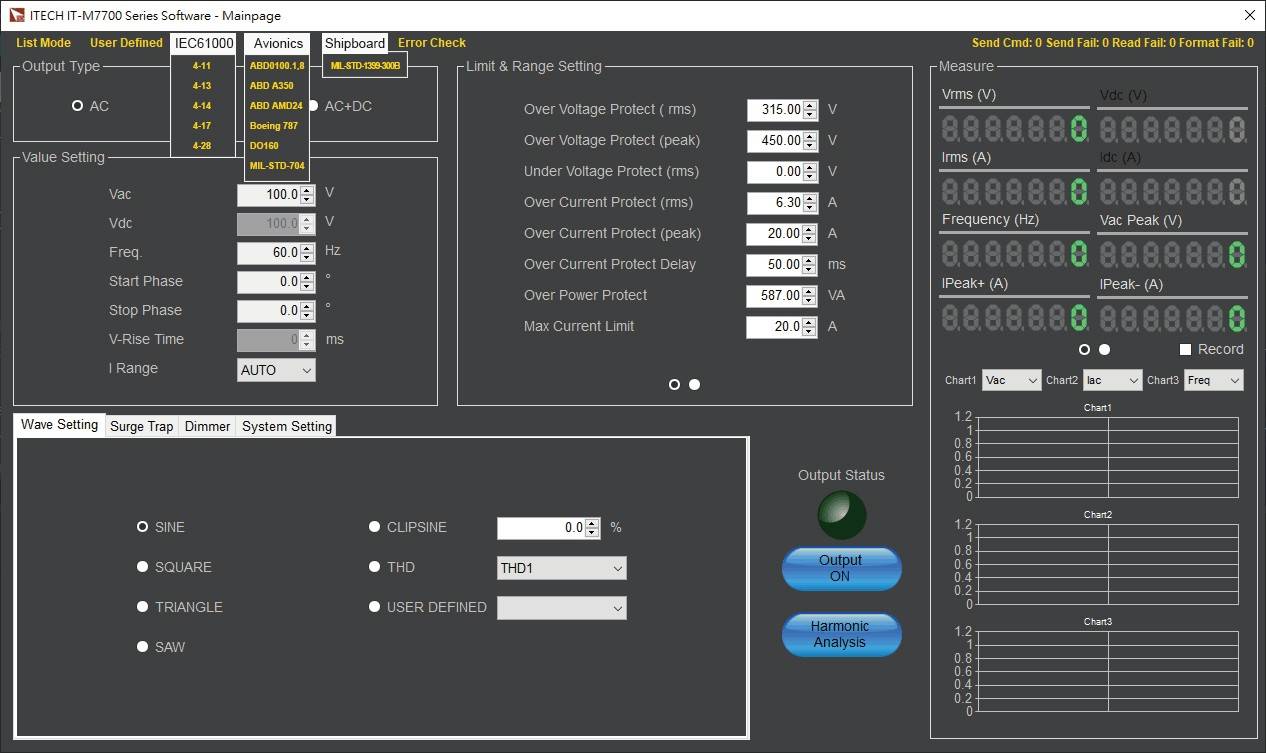Choose 4-11 from the IEC61000 list

click(202, 66)
